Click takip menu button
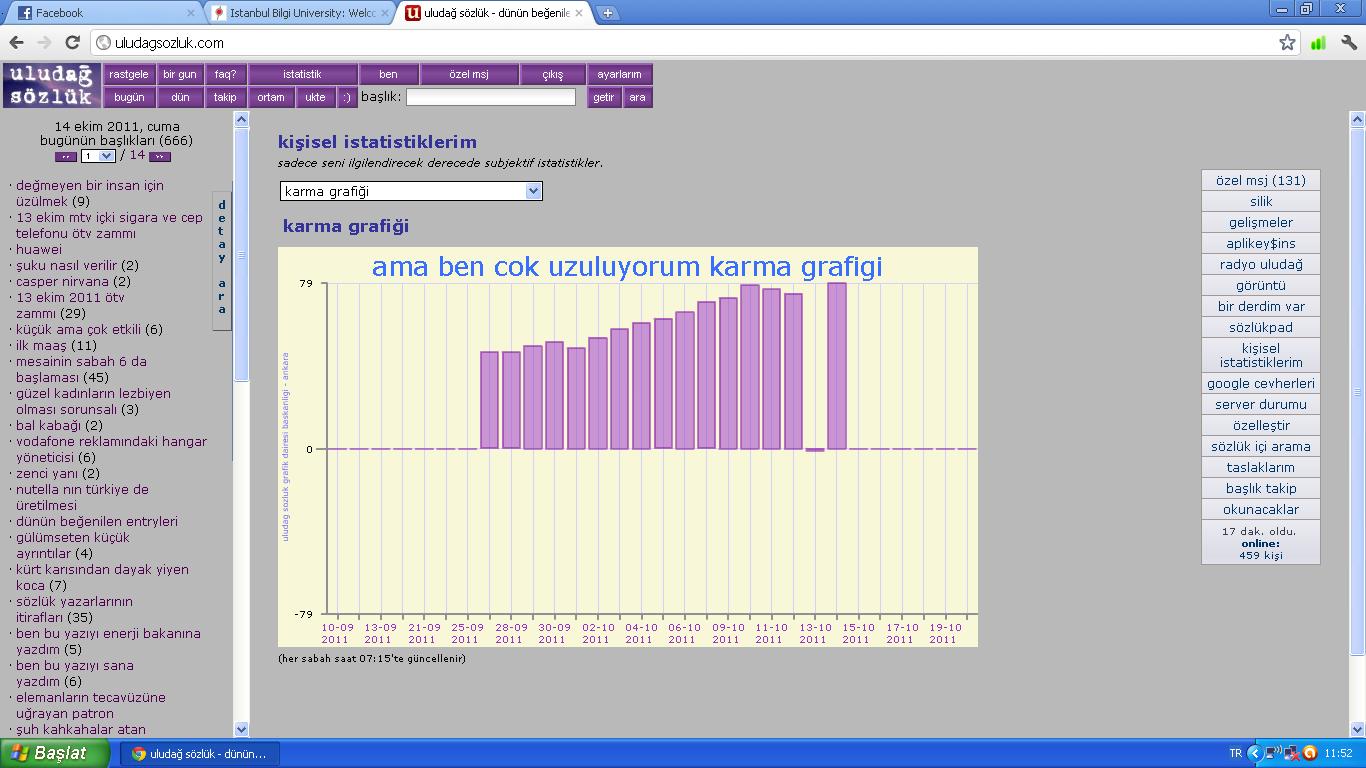Image resolution: width=1366 pixels, height=768 pixels. pyautogui.click(x=226, y=97)
